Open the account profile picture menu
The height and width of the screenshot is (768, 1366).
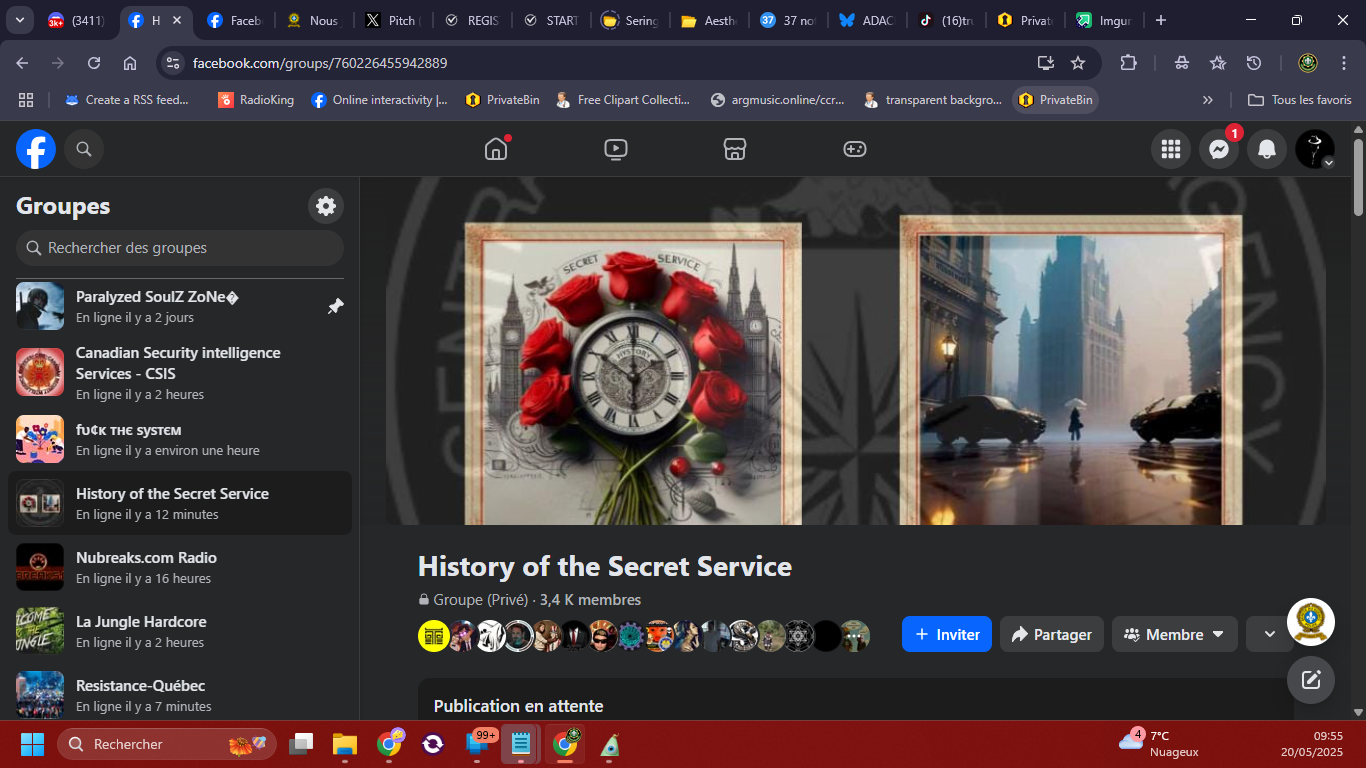pyautogui.click(x=1315, y=149)
